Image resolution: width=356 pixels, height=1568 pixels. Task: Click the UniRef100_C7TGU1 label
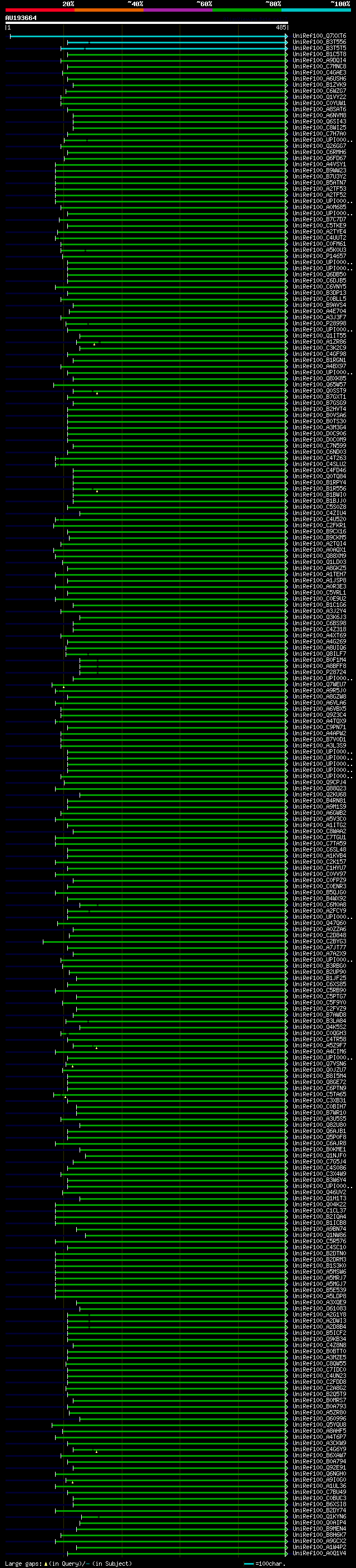click(319, 838)
